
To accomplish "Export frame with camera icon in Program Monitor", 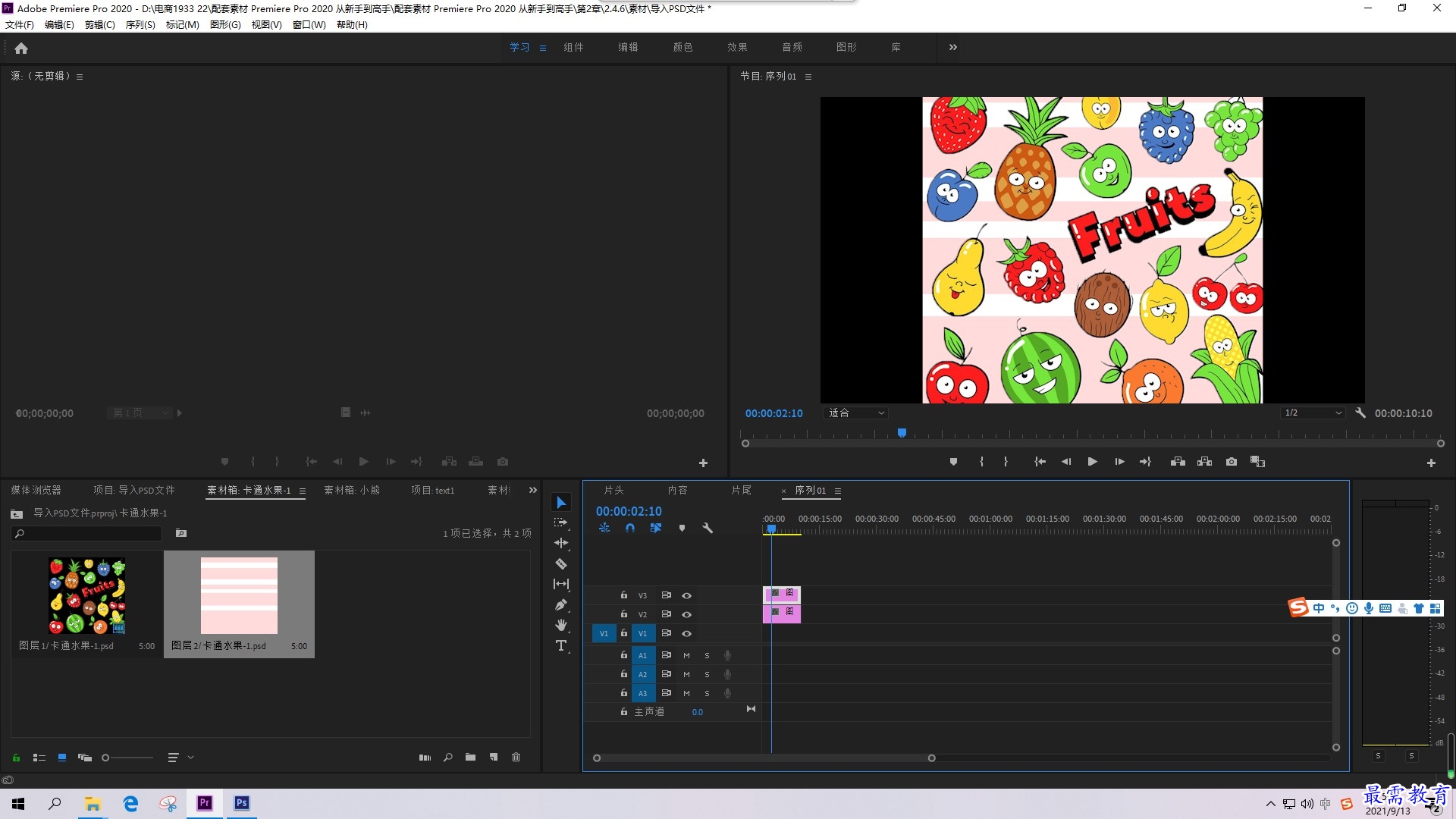I will point(1232,462).
